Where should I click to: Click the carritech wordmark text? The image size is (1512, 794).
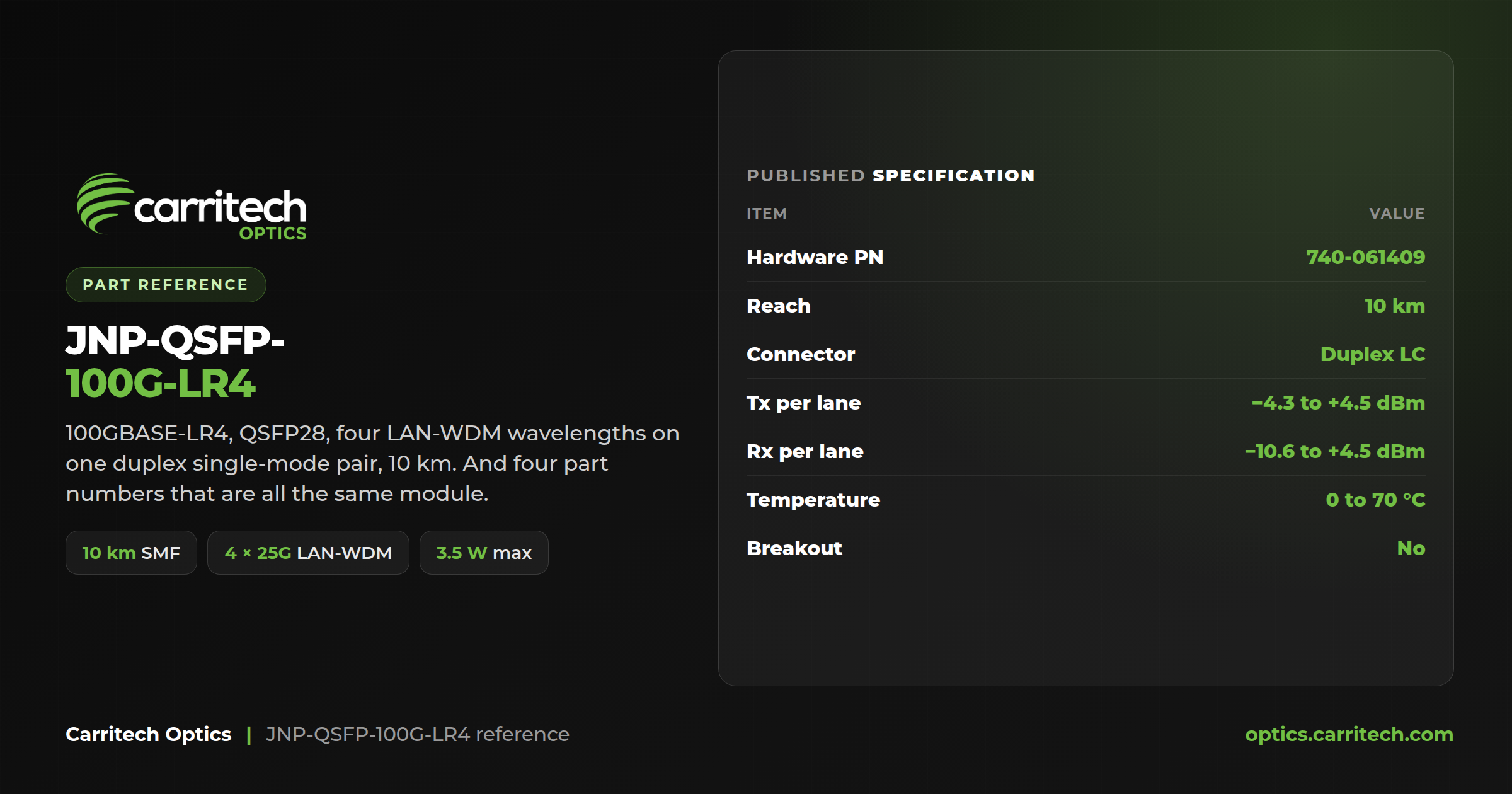tap(220, 207)
